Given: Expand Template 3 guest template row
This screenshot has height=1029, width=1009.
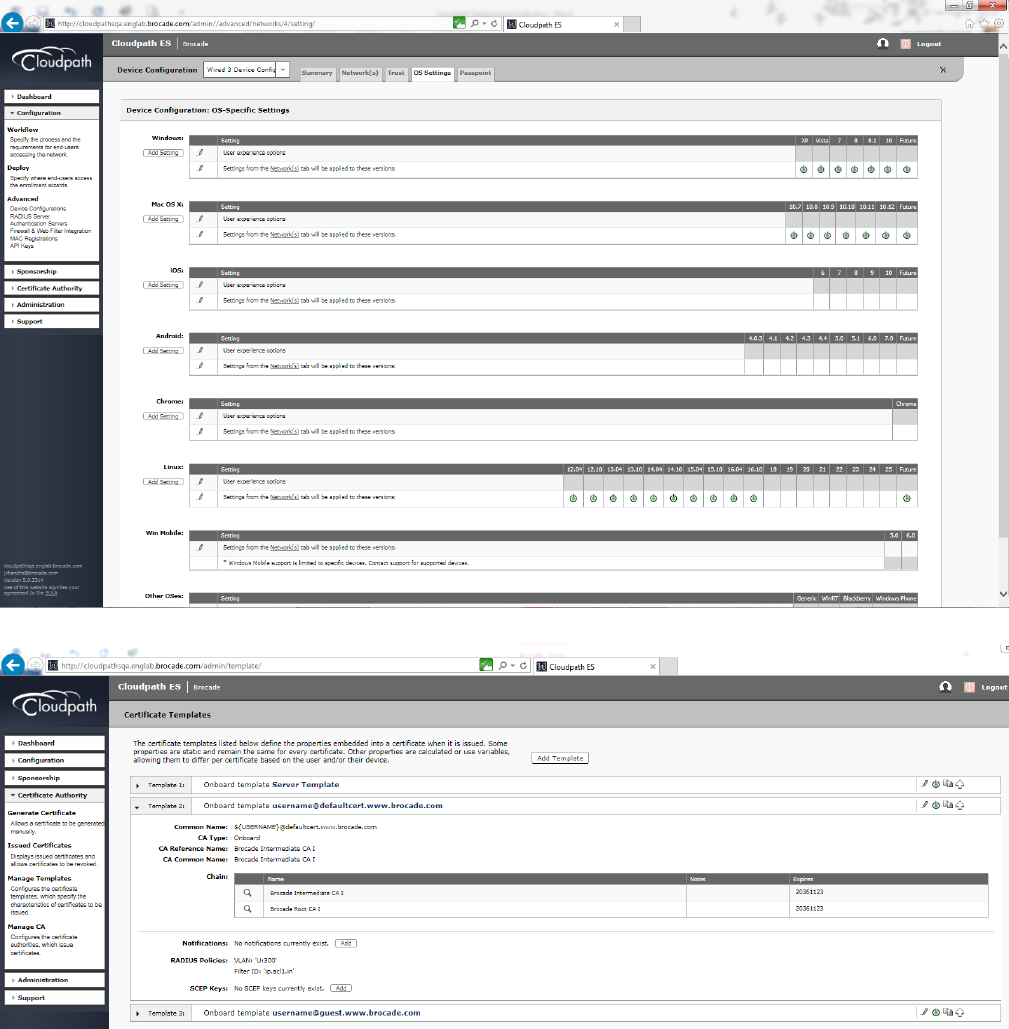Looking at the screenshot, I should click(x=137, y=1014).
